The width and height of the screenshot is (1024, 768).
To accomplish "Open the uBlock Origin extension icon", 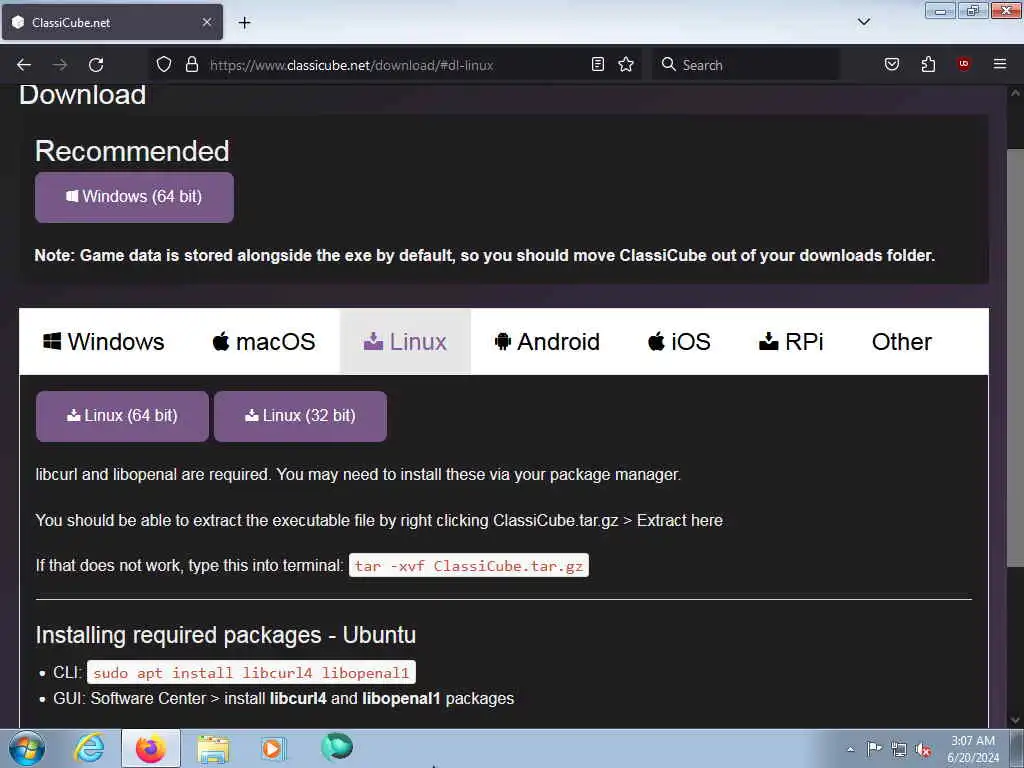I will (963, 64).
